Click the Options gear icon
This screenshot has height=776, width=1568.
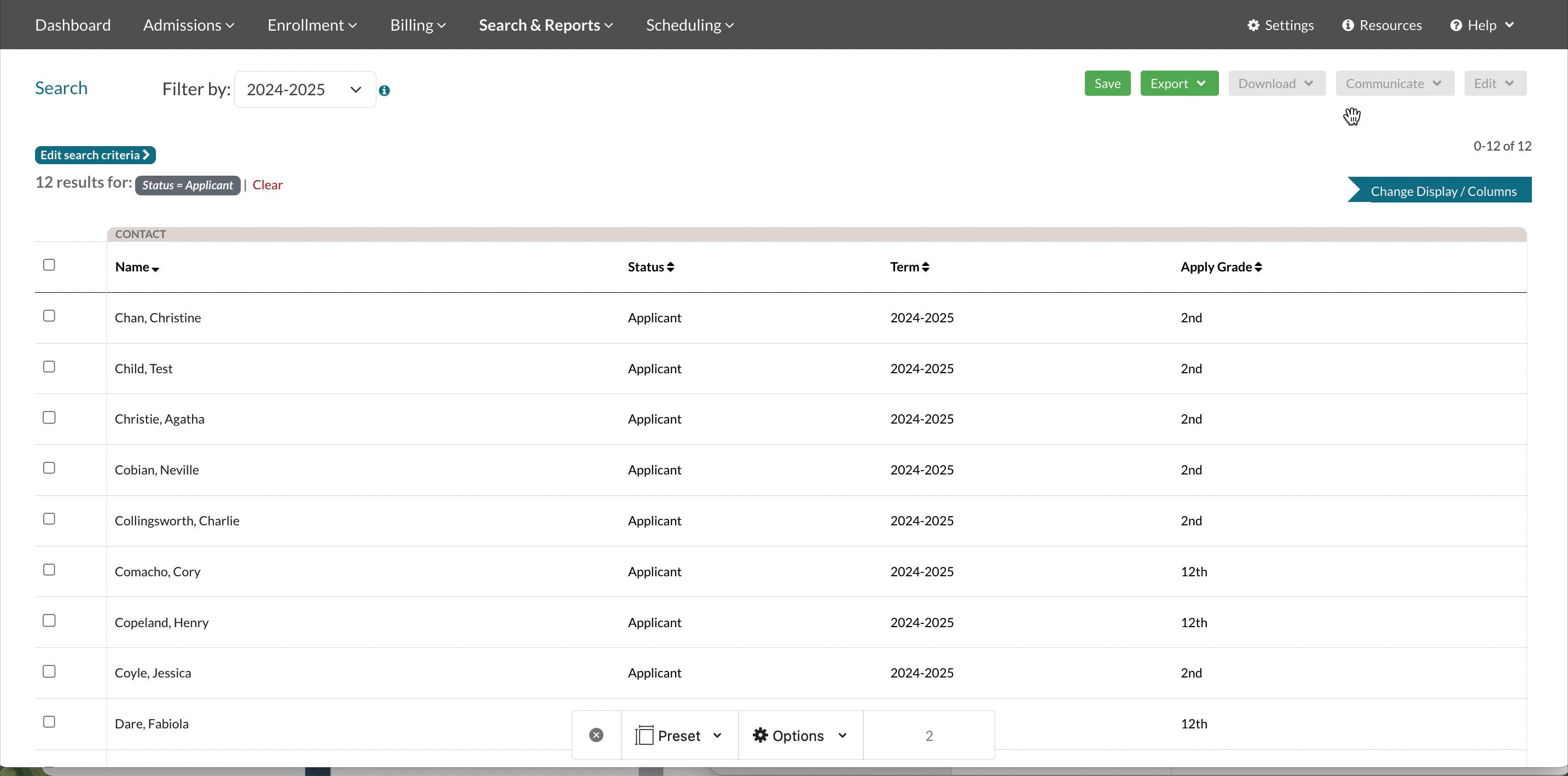coord(759,735)
